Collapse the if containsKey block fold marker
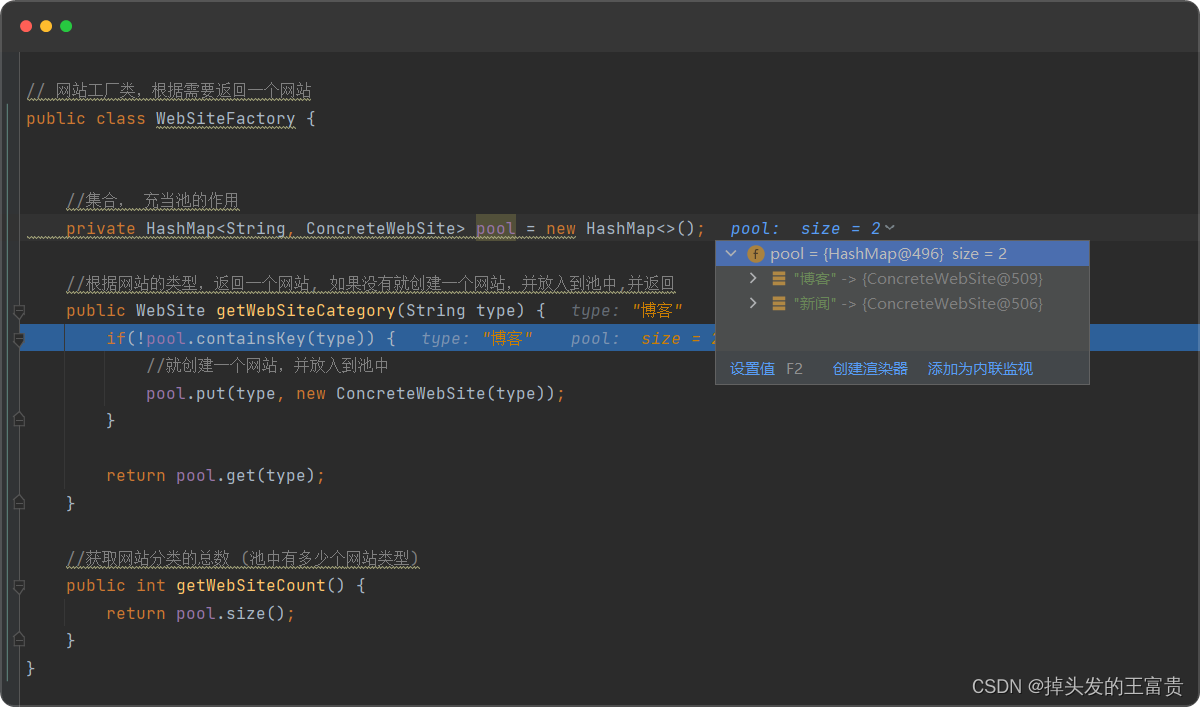Screen dimensions: 1200x707 [x=18, y=340]
